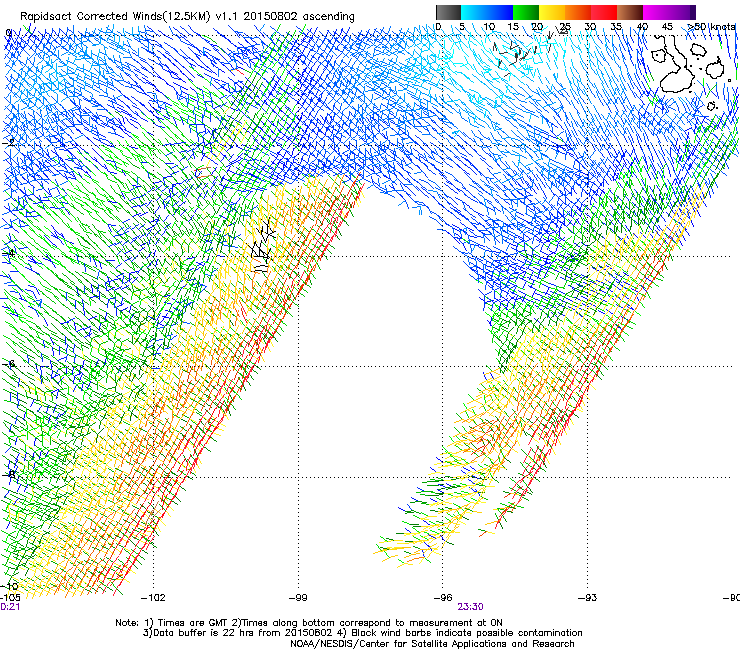Click the 'NOAA/NESDIS/Center for Satellite Applications' credit line
The width and height of the screenshot is (740, 650).
(x=432, y=644)
